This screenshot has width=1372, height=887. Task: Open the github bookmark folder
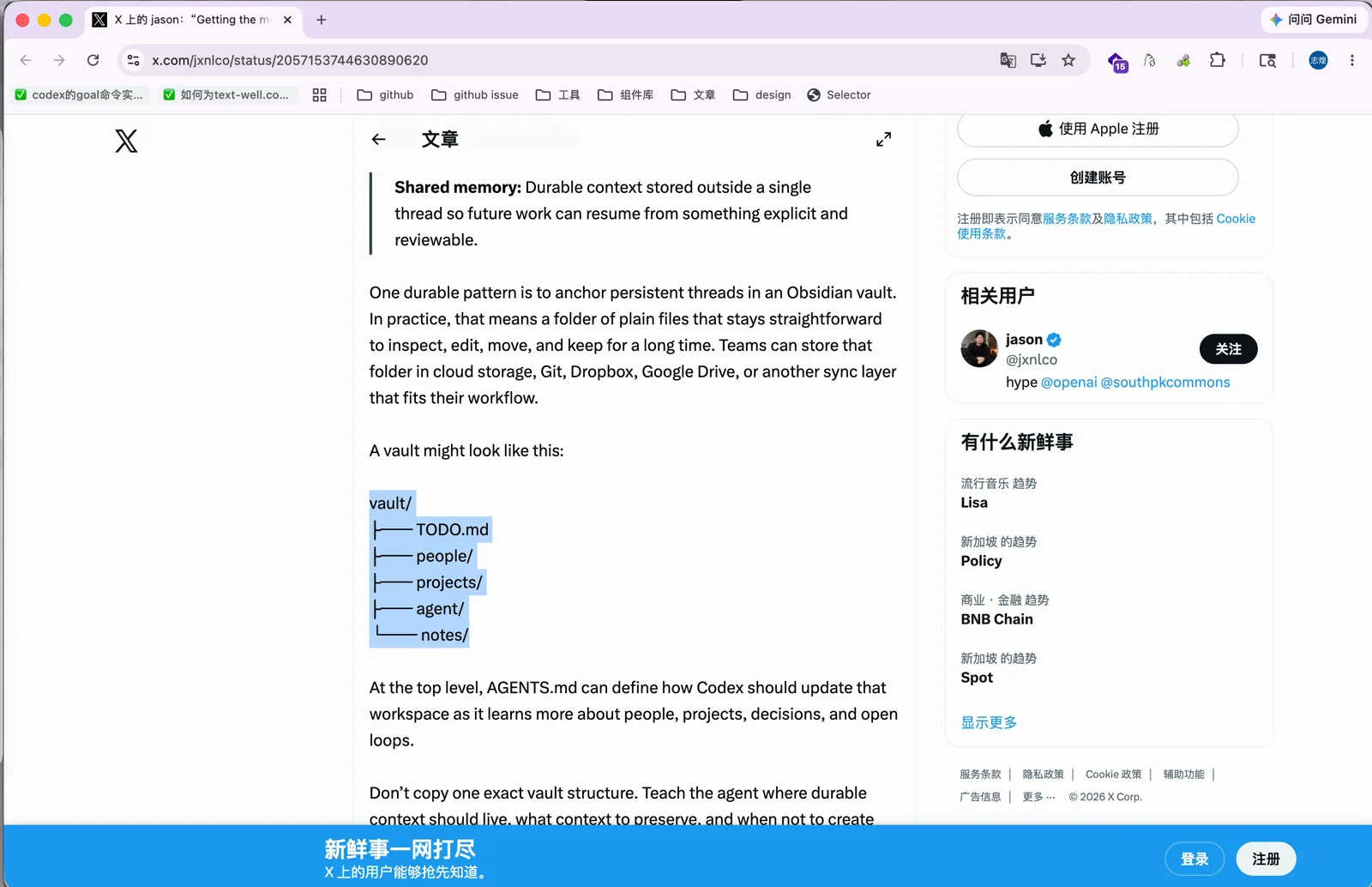point(385,95)
